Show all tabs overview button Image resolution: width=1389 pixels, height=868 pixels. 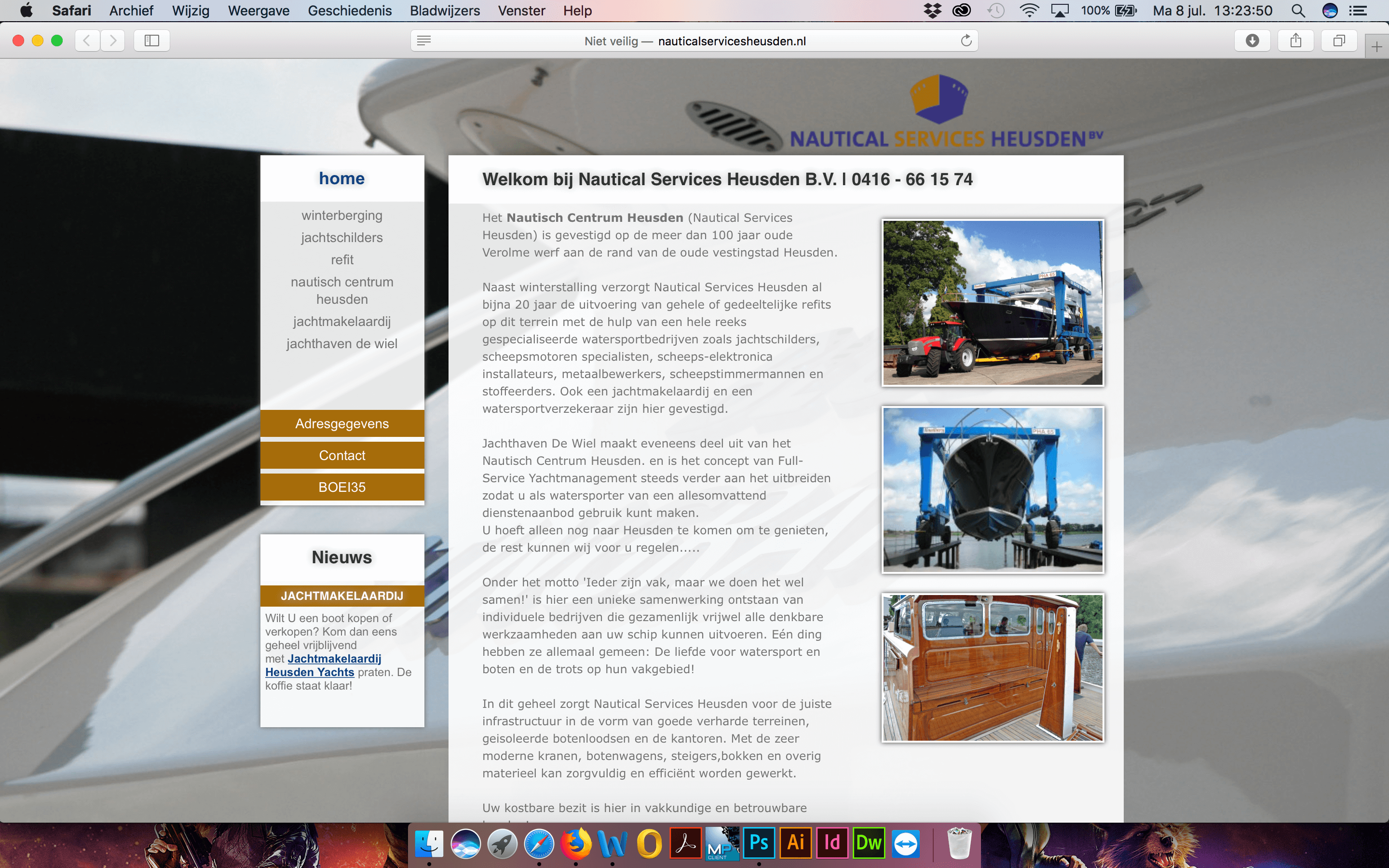coord(1339,40)
